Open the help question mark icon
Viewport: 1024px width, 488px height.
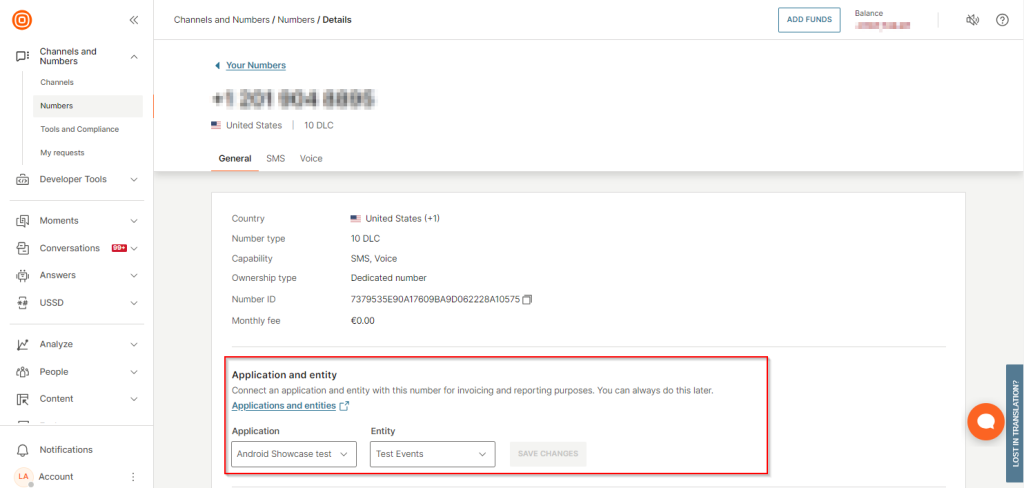coord(1002,20)
